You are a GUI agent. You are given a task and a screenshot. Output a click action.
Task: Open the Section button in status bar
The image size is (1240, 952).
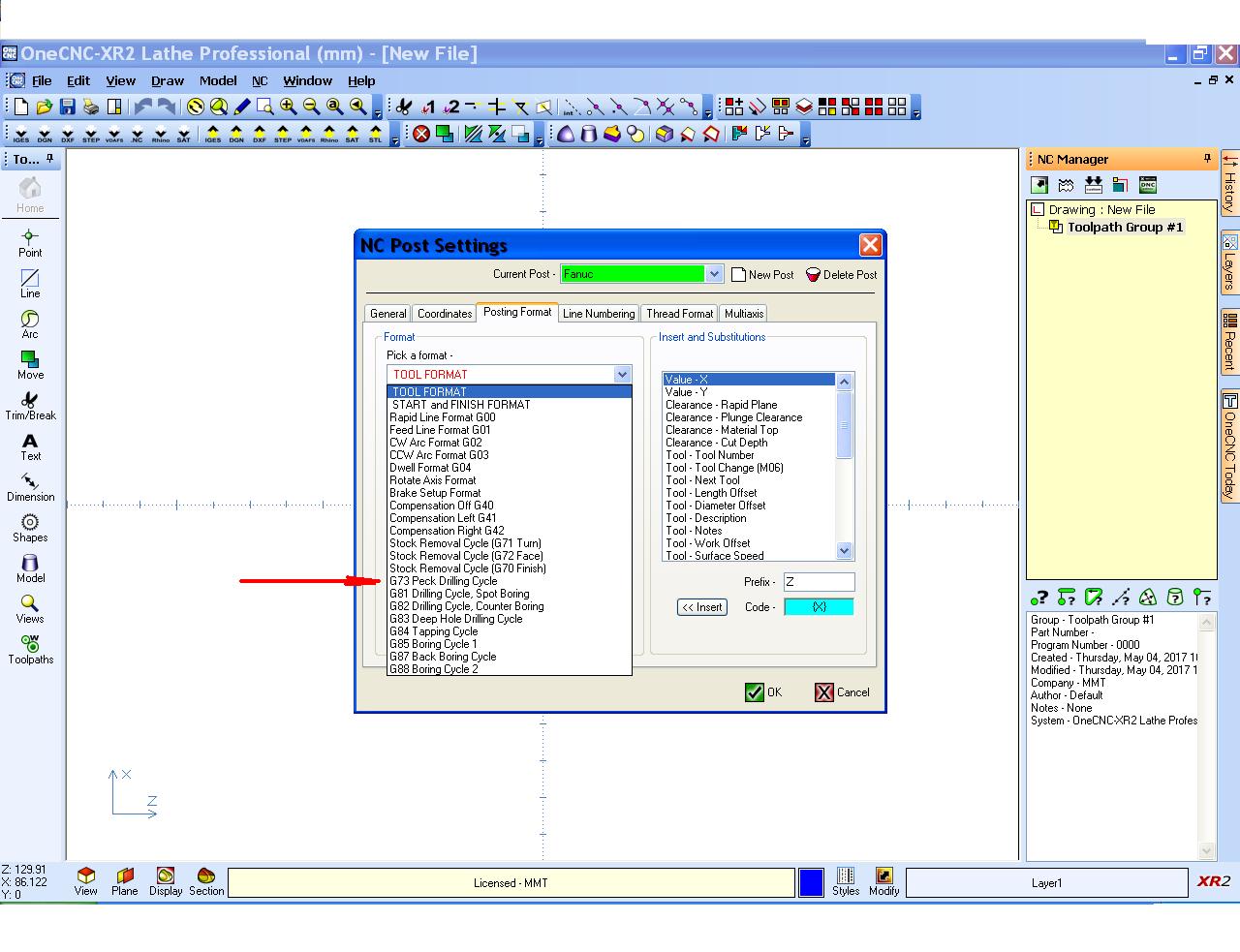[x=206, y=882]
